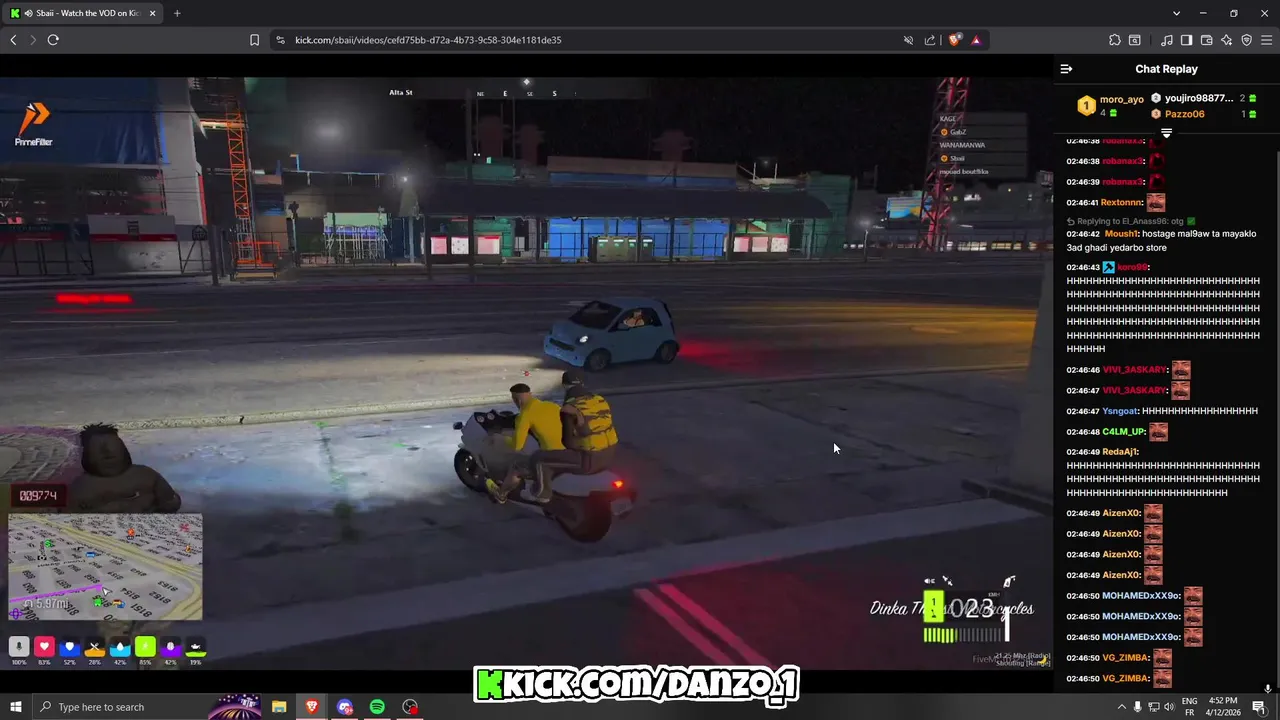Viewport: 1280px width, 720px height.
Task: Share this page icon
Action: pyautogui.click(x=930, y=40)
